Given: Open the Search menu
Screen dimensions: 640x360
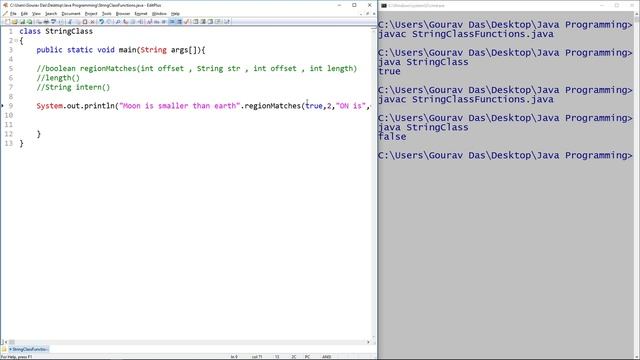Looking at the screenshot, I should point(51,14).
